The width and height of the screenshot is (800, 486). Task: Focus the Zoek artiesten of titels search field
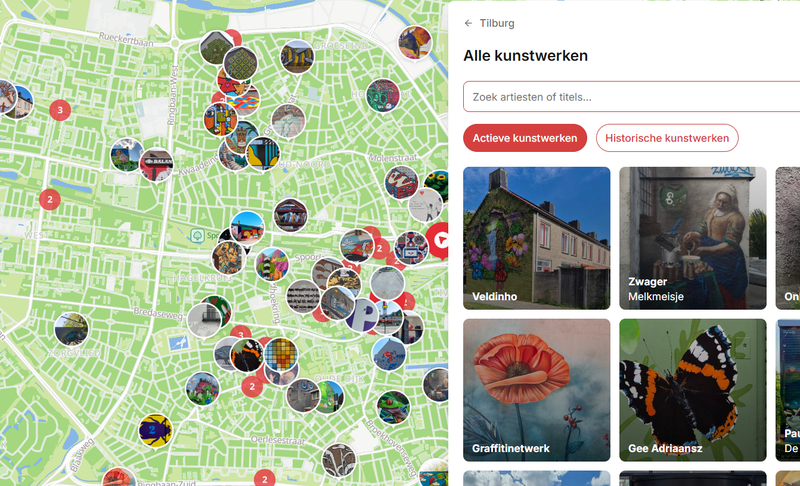point(632,96)
